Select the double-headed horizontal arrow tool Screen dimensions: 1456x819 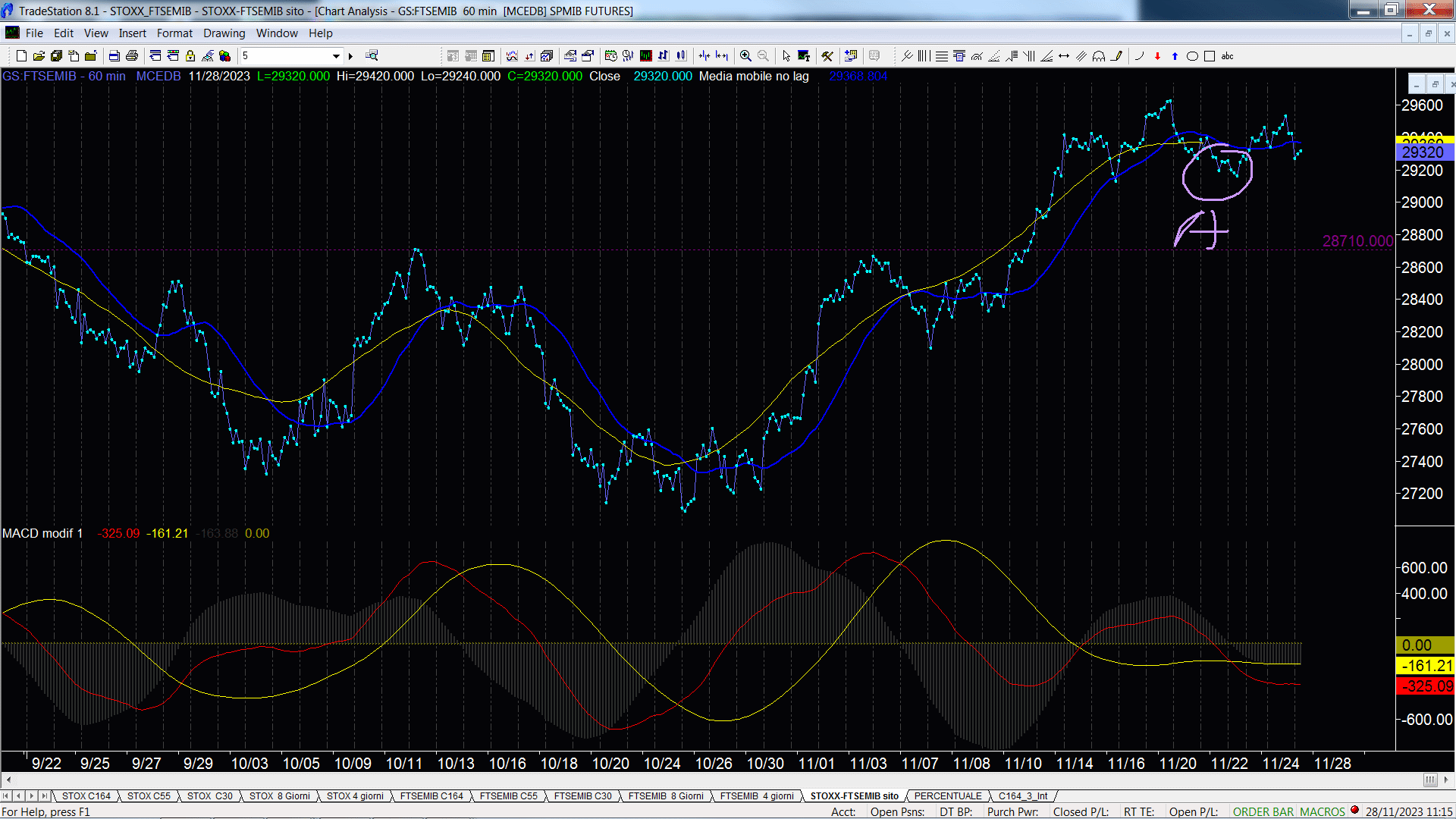pyautogui.click(x=1064, y=56)
